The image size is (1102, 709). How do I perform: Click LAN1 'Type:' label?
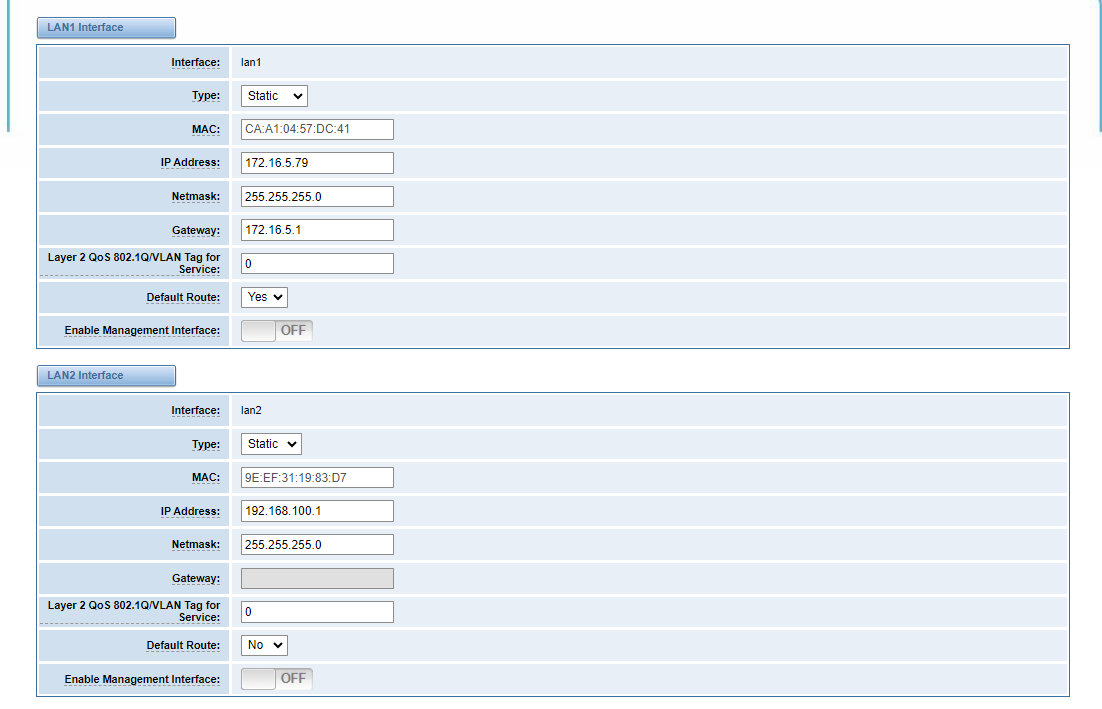coord(206,96)
